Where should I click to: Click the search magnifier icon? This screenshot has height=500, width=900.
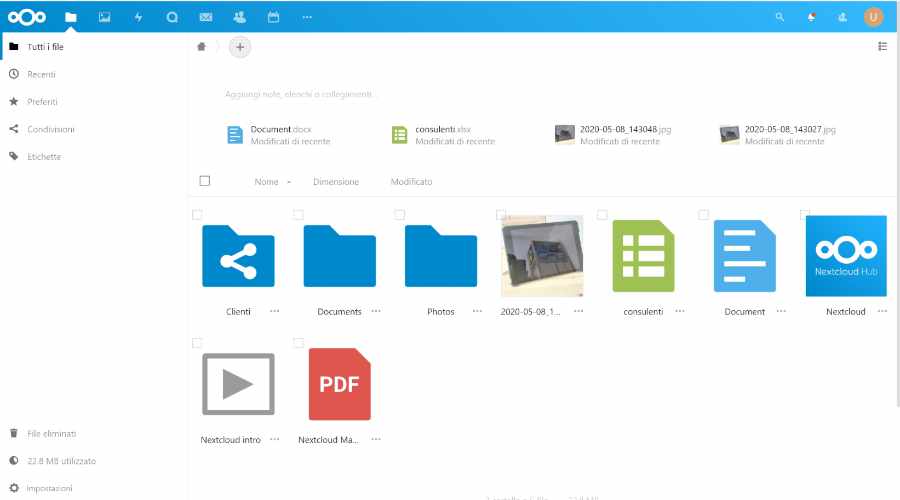click(x=780, y=17)
